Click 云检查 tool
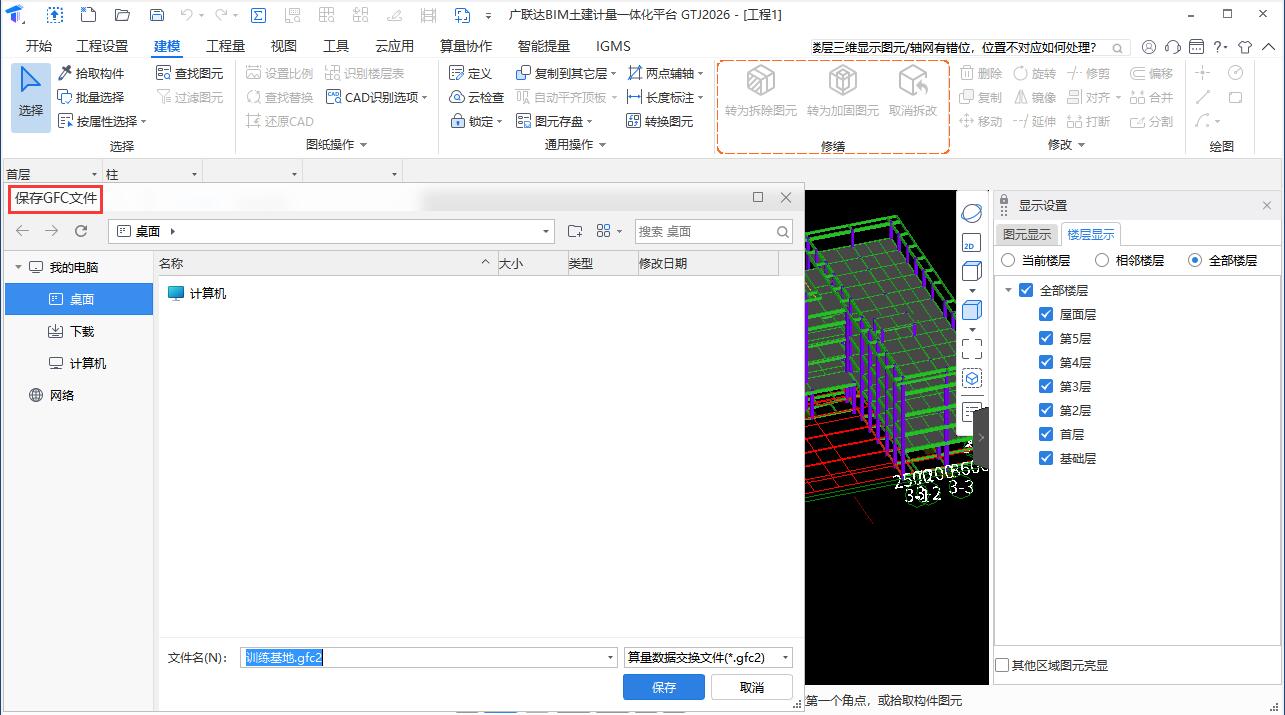This screenshot has height=715, width=1285. click(x=476, y=97)
